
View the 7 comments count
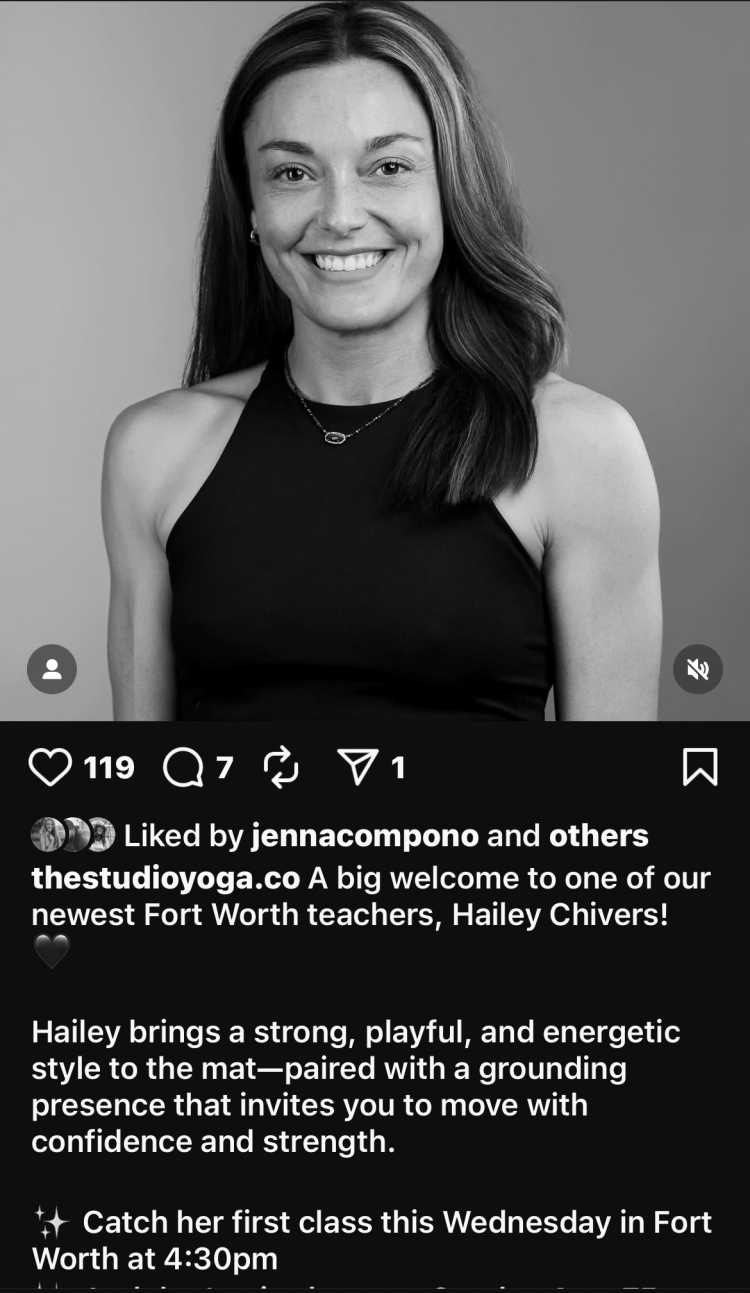(224, 767)
